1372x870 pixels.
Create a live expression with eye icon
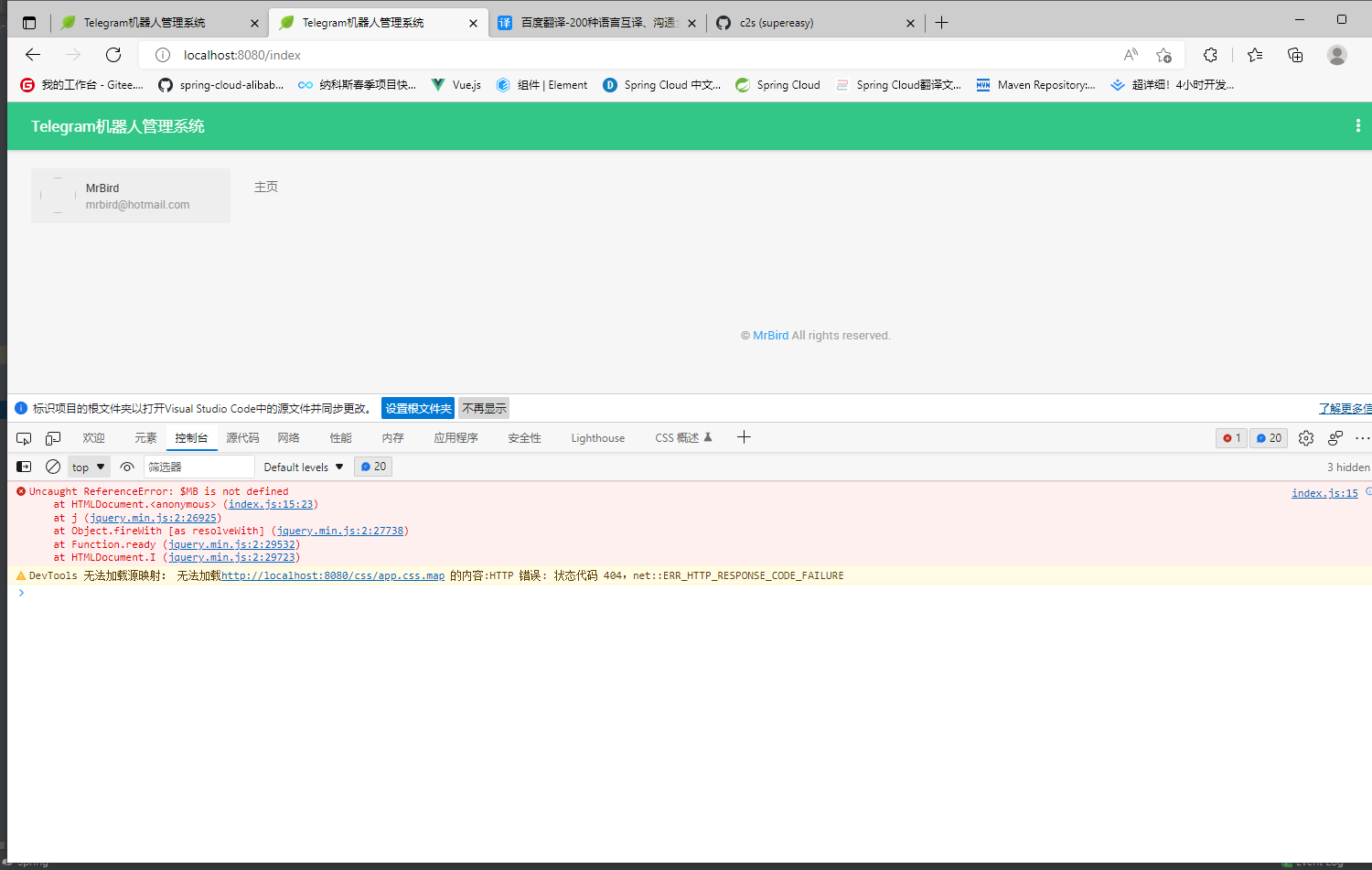[x=127, y=467]
